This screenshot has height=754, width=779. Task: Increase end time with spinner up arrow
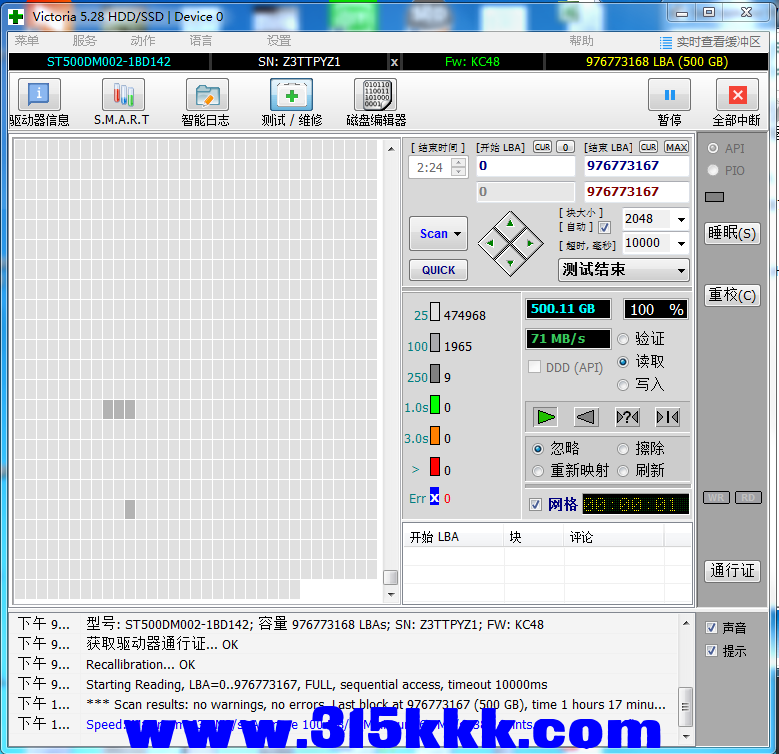tap(459, 162)
